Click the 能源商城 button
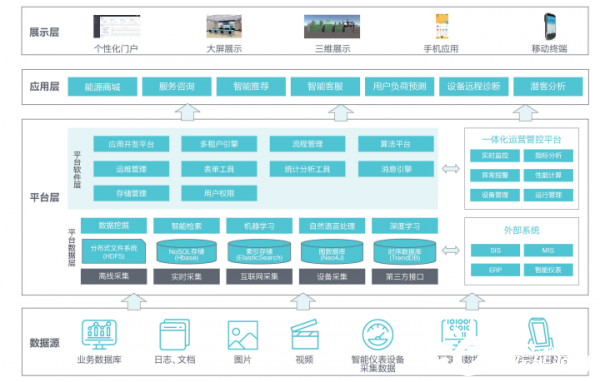 click(103, 87)
